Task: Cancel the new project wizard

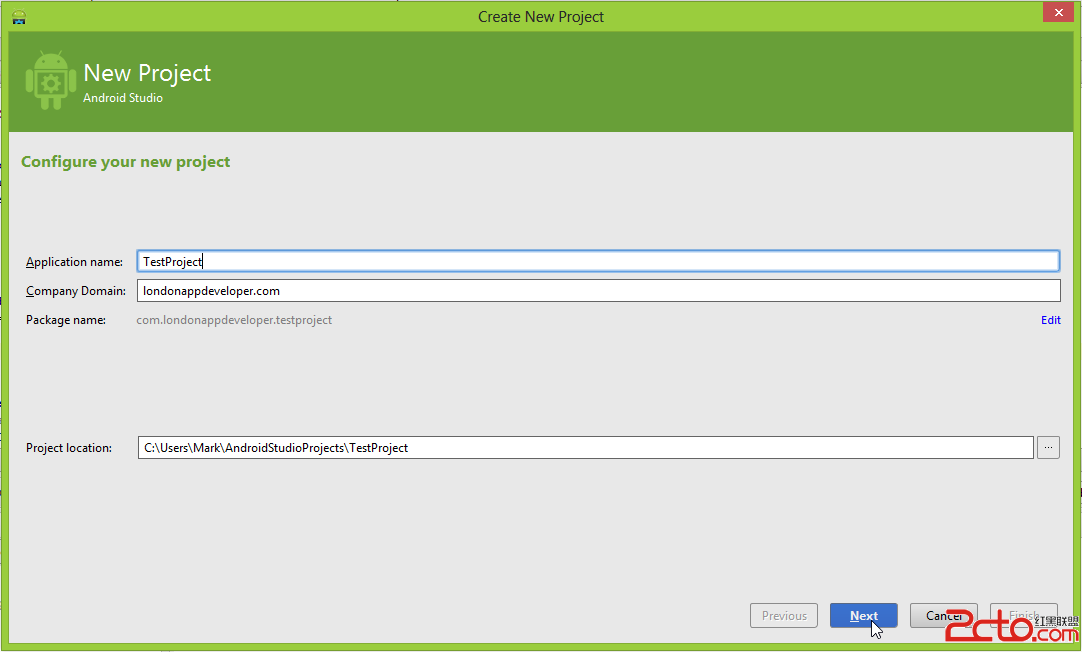Action: [x=943, y=615]
